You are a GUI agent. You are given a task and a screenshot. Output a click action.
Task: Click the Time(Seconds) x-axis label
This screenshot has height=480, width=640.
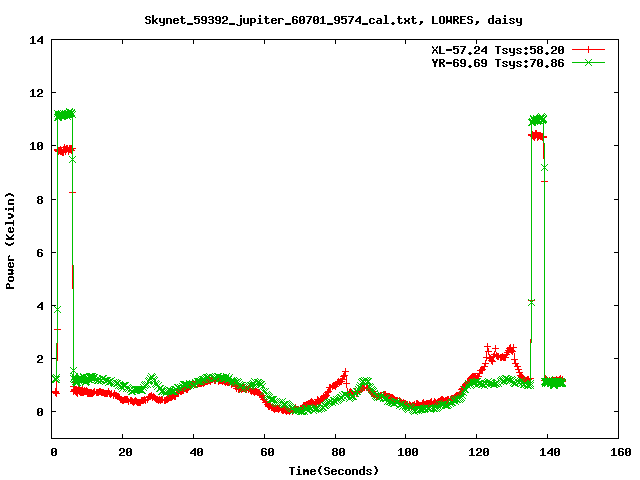334,470
